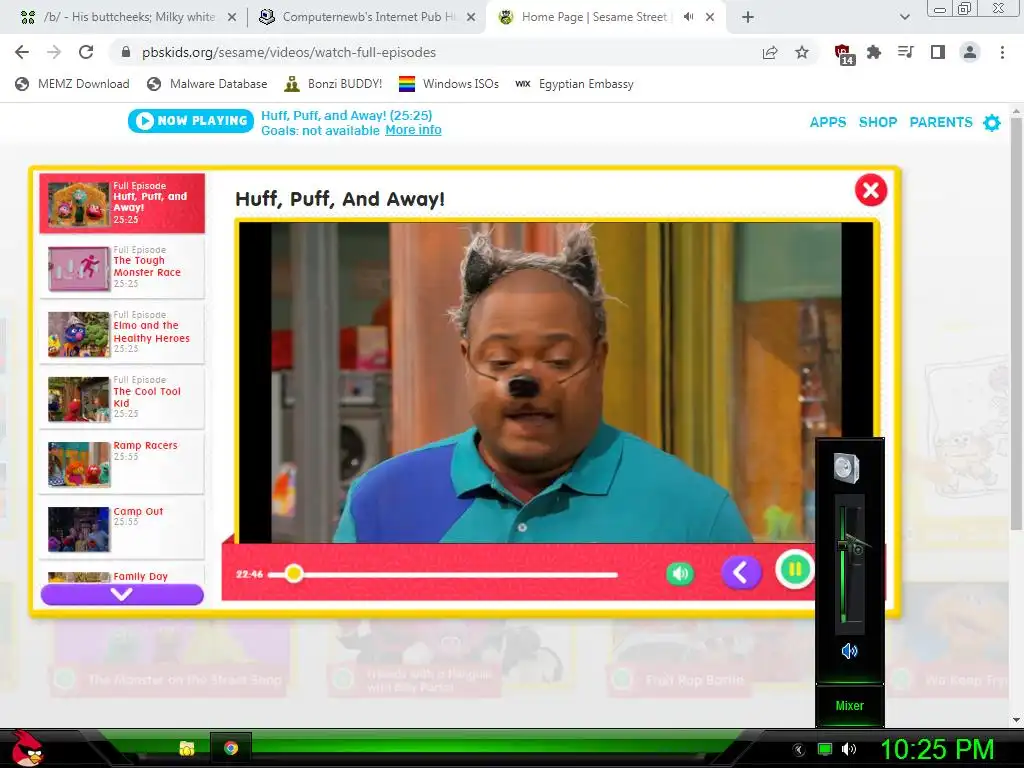Reload the PBS Kids page

(x=86, y=52)
